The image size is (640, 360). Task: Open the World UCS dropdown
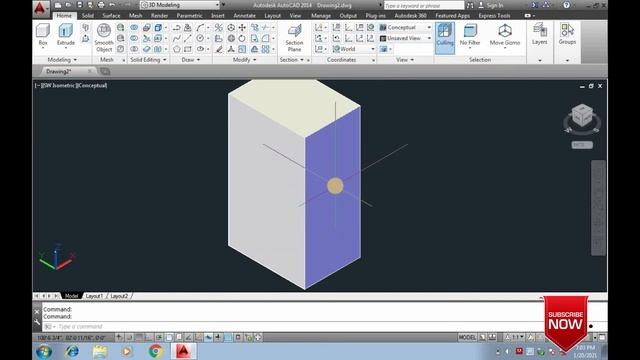tap(353, 49)
